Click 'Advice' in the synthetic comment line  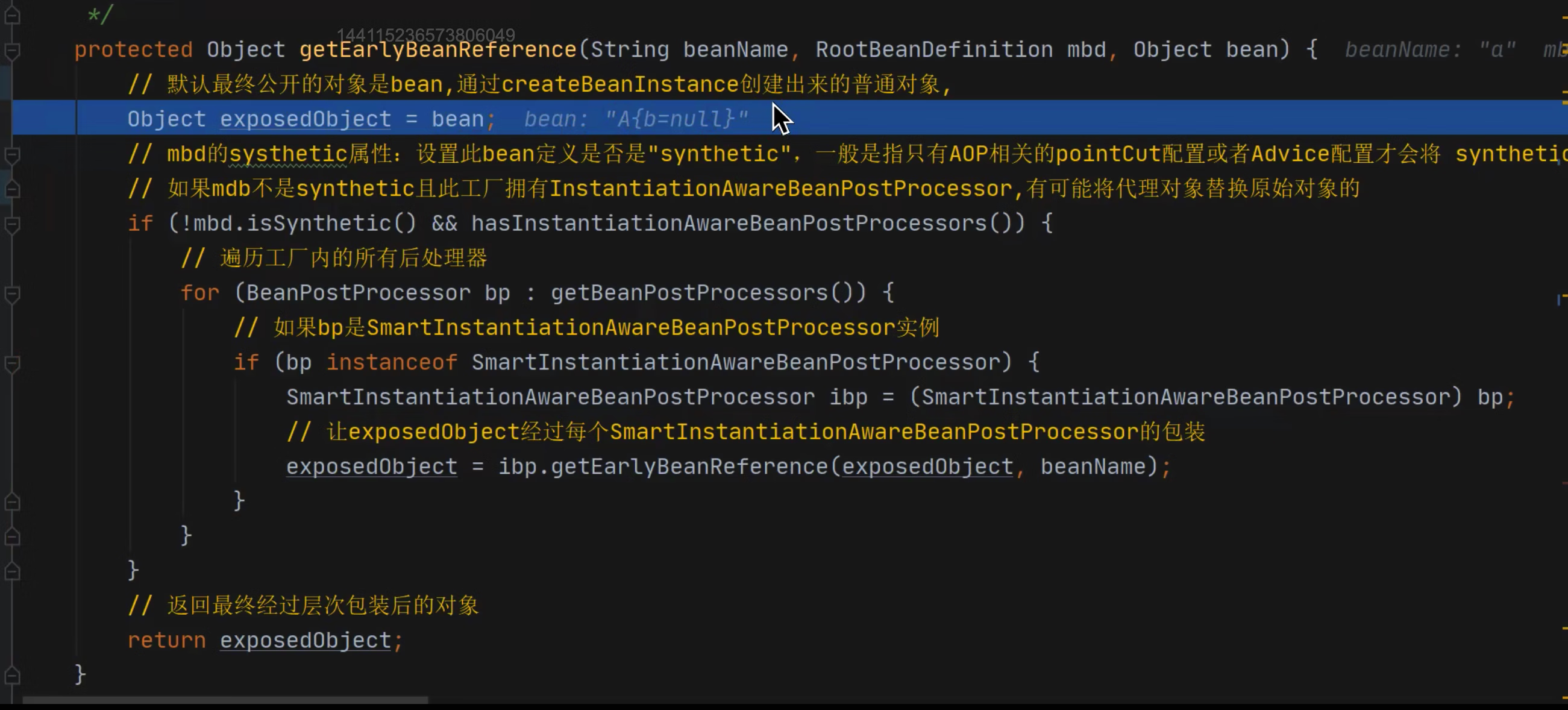click(x=1290, y=154)
